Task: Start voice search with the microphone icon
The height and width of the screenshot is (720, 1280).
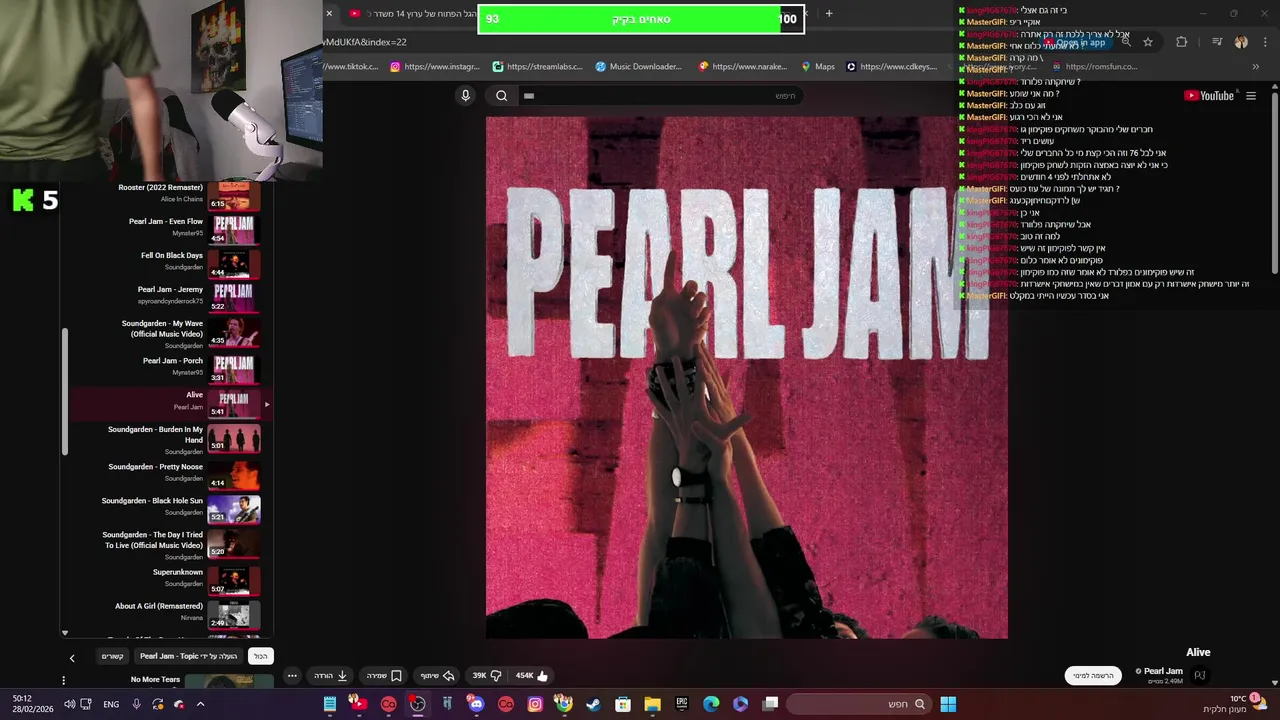Action: point(465,96)
